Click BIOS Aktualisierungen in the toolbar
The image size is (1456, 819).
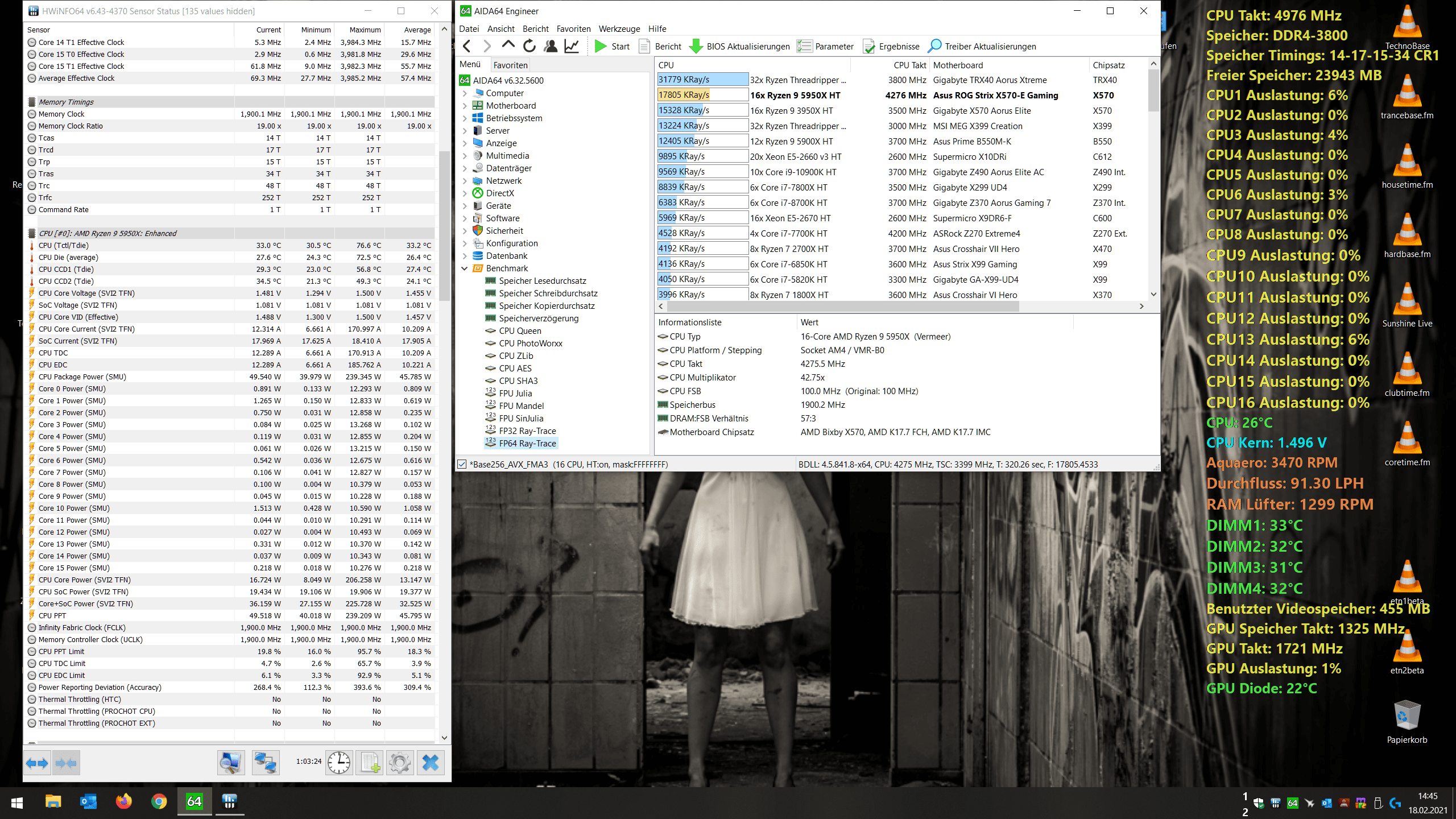pos(739,46)
